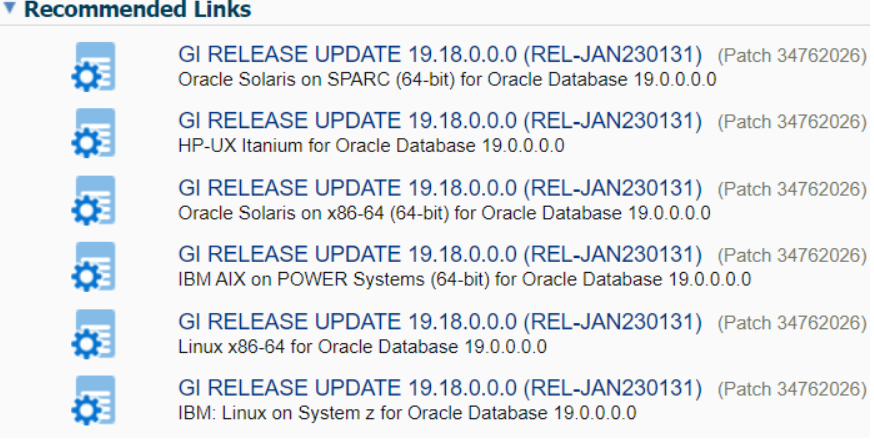This screenshot has height=440, width=874.
Task: Click patch icon beside IBM AIX on POWER Systems
Action: point(94,267)
